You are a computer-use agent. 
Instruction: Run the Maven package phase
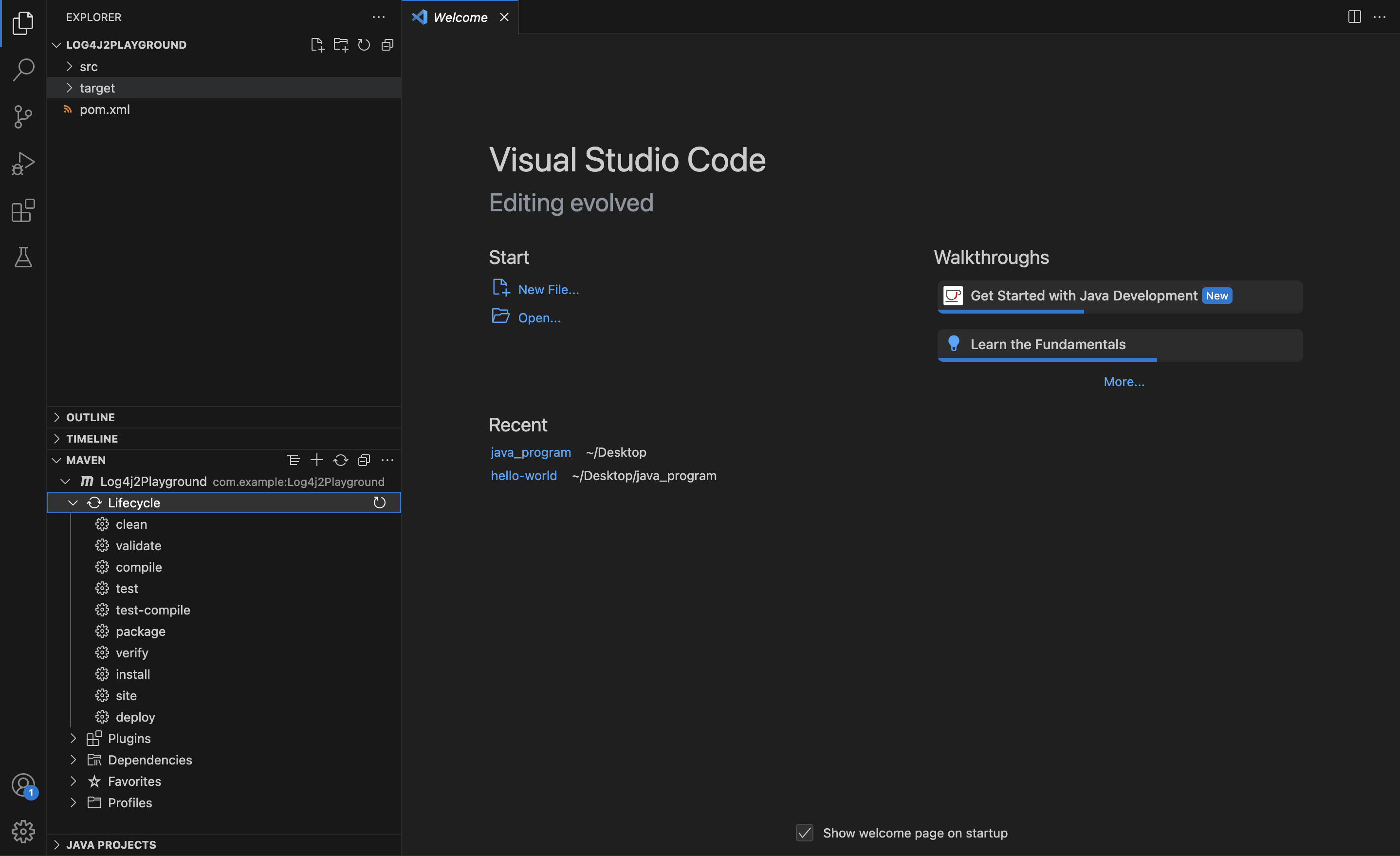pos(140,631)
